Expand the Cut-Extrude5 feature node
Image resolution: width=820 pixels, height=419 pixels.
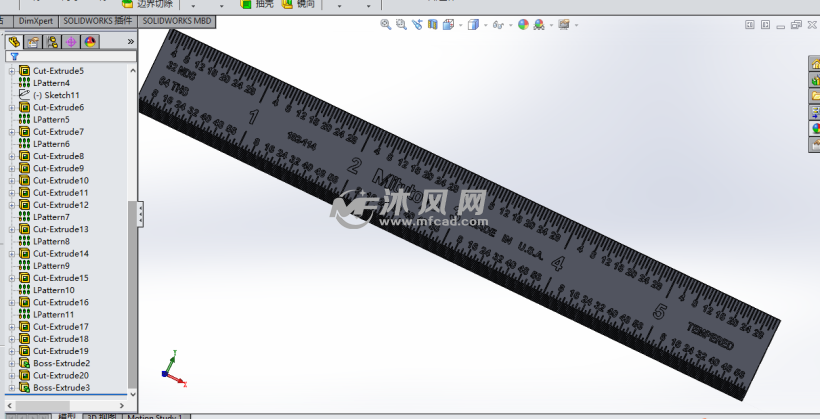pyautogui.click(x=12, y=71)
